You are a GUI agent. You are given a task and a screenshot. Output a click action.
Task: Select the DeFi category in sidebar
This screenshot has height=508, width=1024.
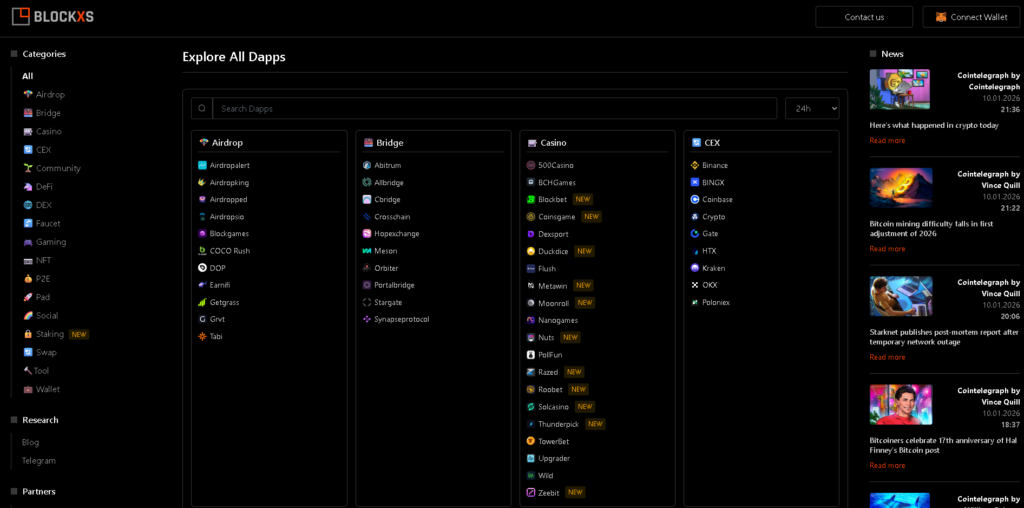click(44, 187)
